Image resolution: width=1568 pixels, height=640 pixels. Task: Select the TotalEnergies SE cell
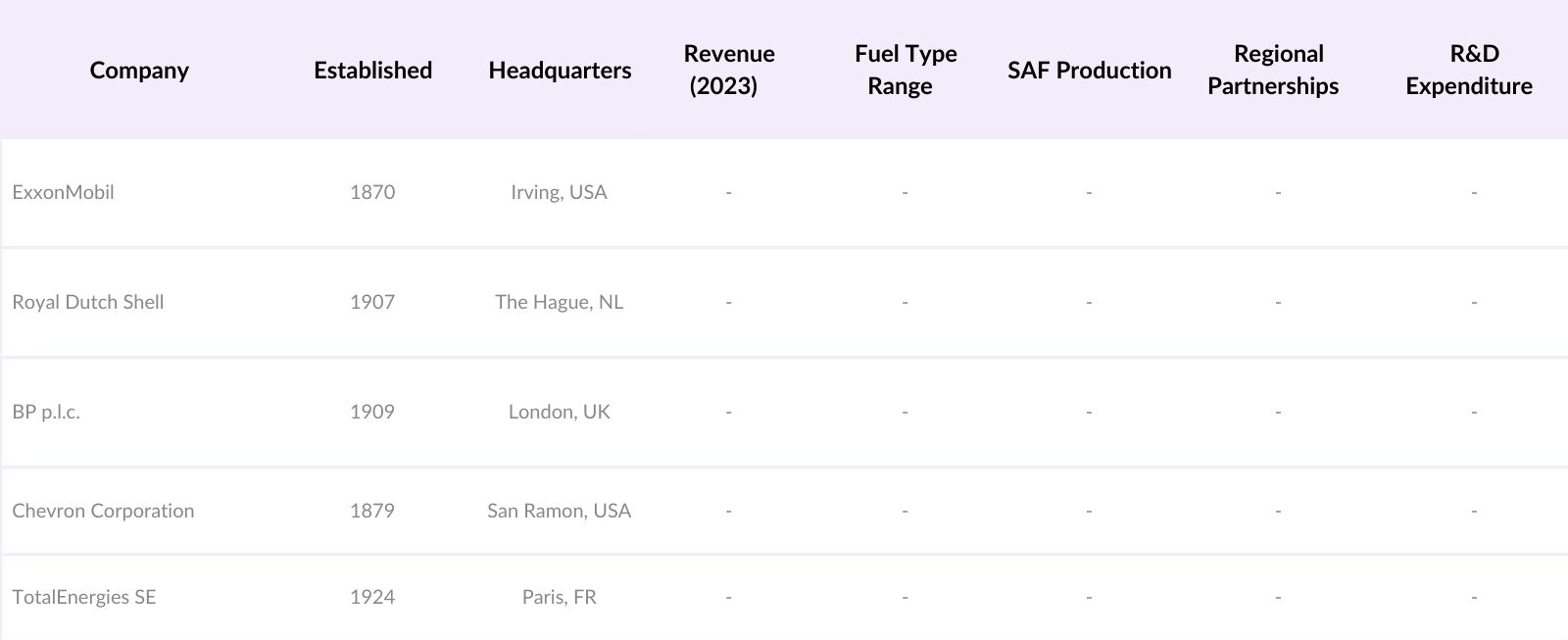click(84, 597)
